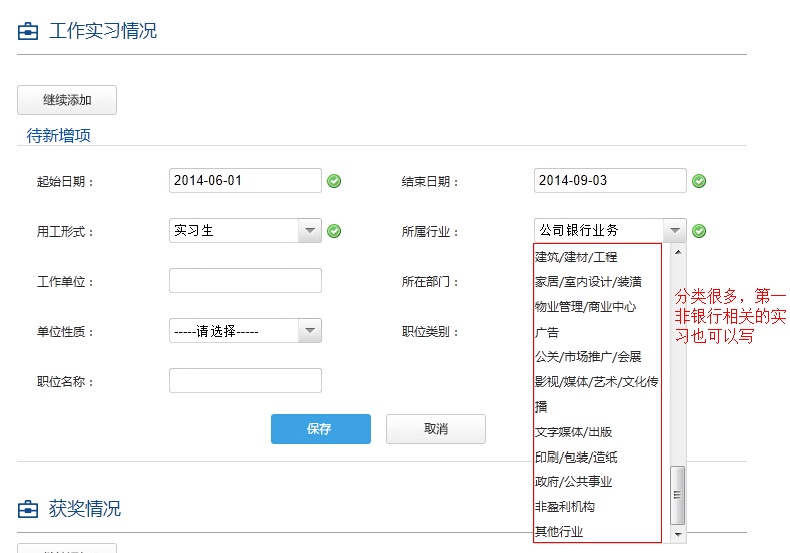The image size is (790, 553).
Task: Click the 取消 button
Action: 435,429
